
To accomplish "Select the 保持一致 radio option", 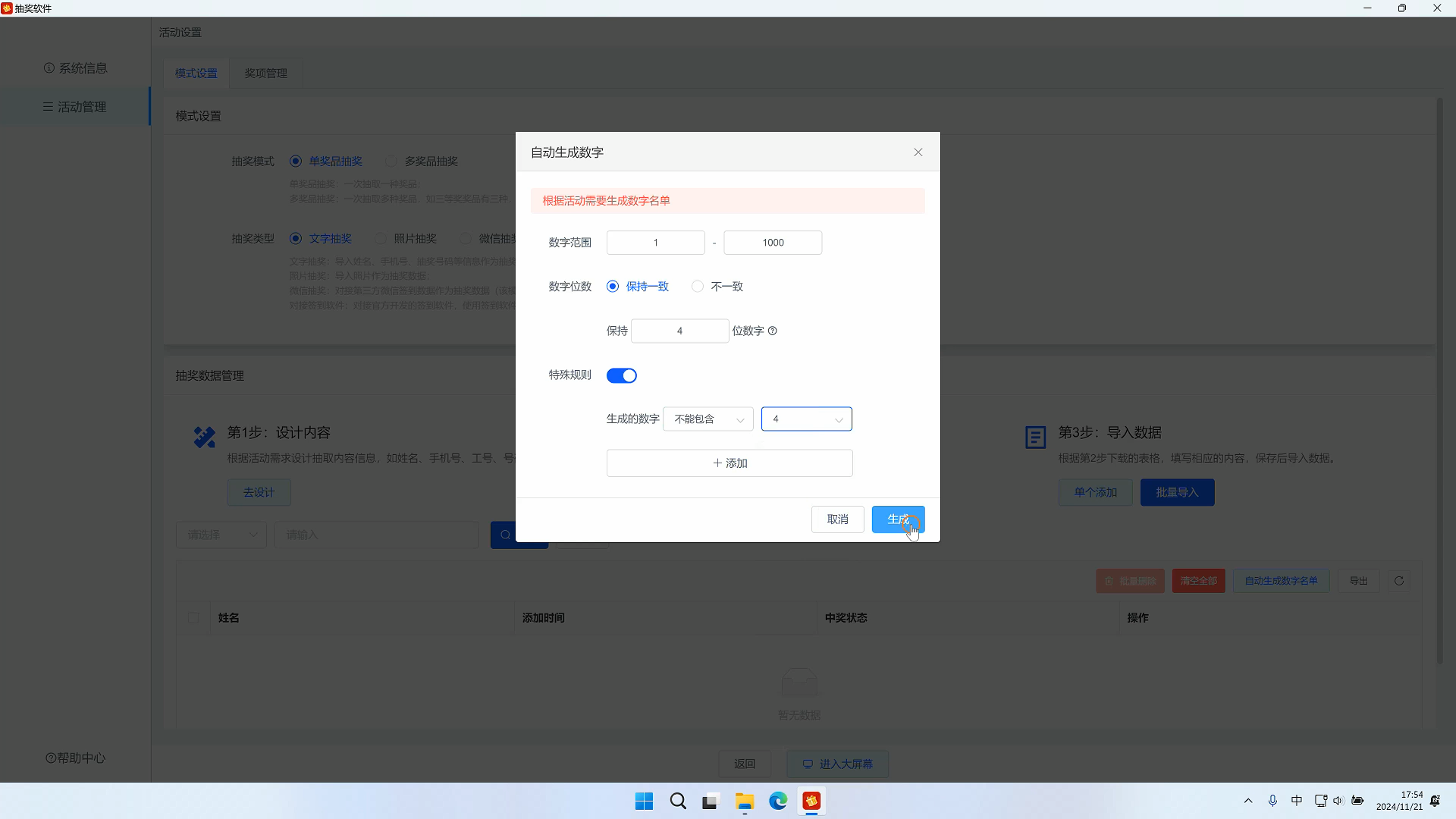I will (x=613, y=287).
